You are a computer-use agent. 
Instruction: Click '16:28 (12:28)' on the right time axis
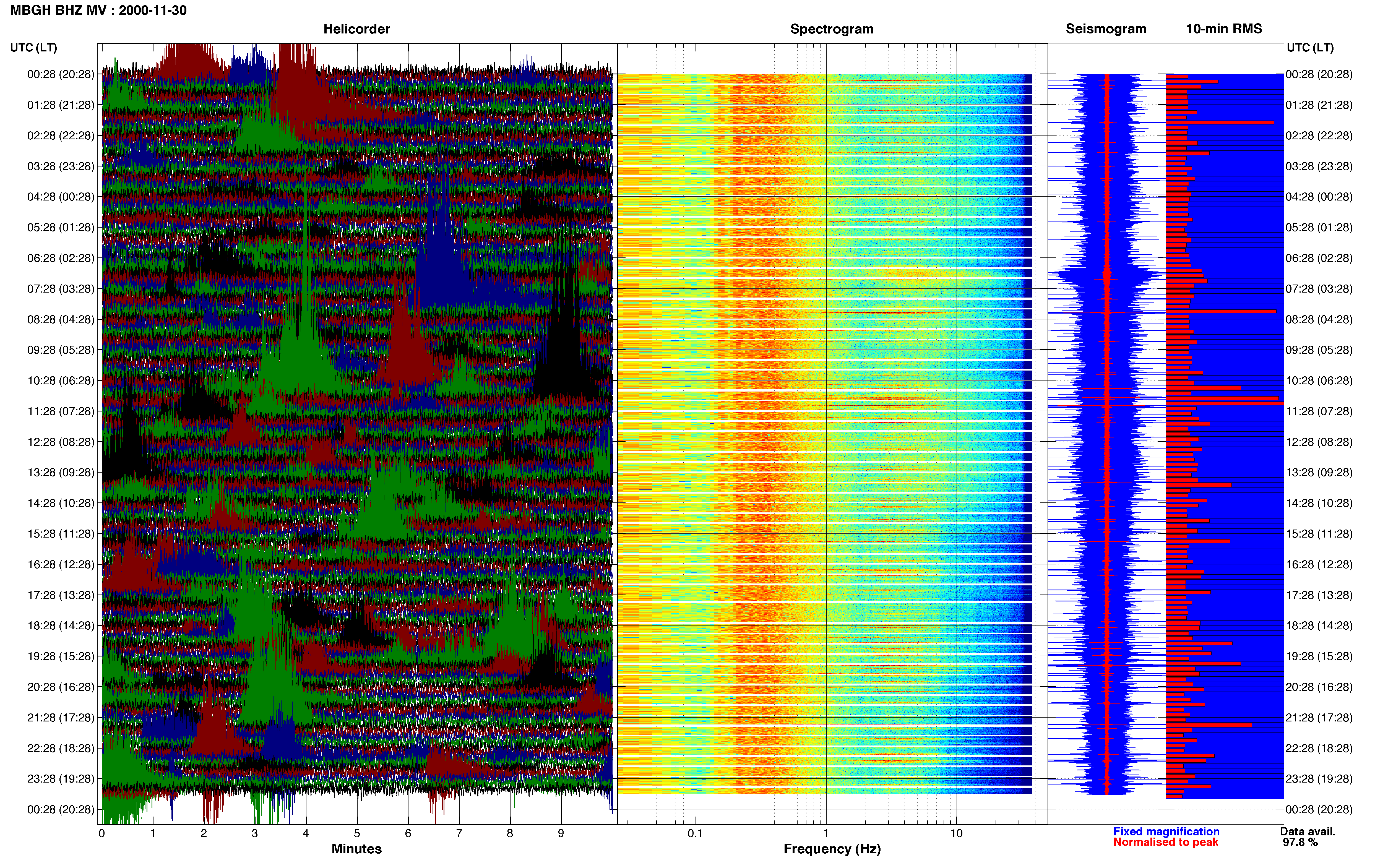point(1319,564)
